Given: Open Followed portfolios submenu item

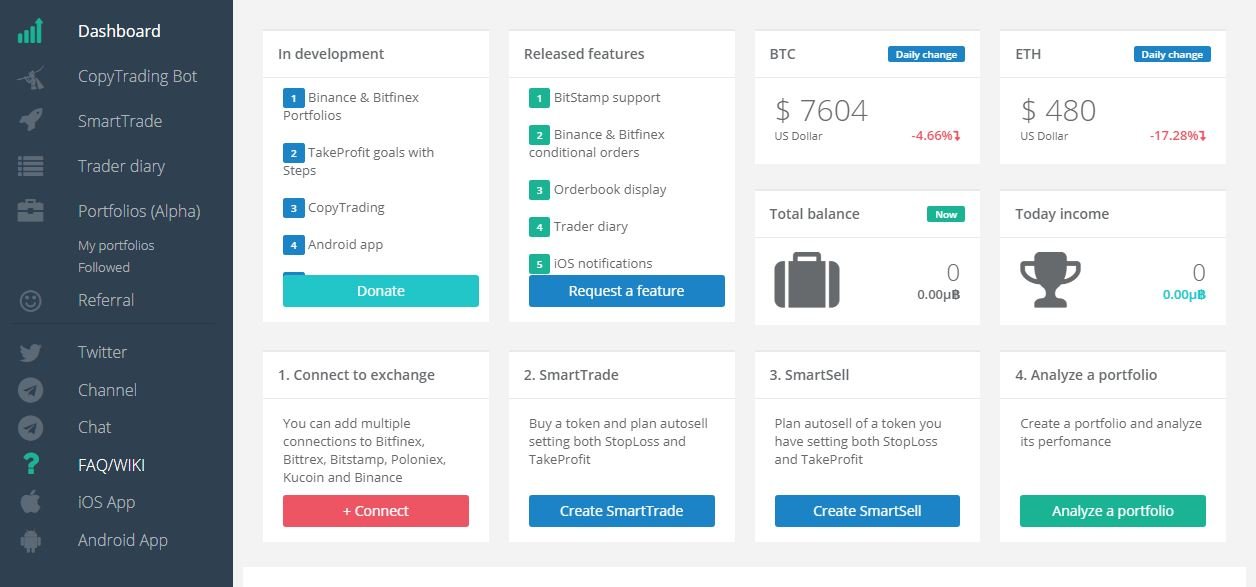Looking at the screenshot, I should 104,268.
